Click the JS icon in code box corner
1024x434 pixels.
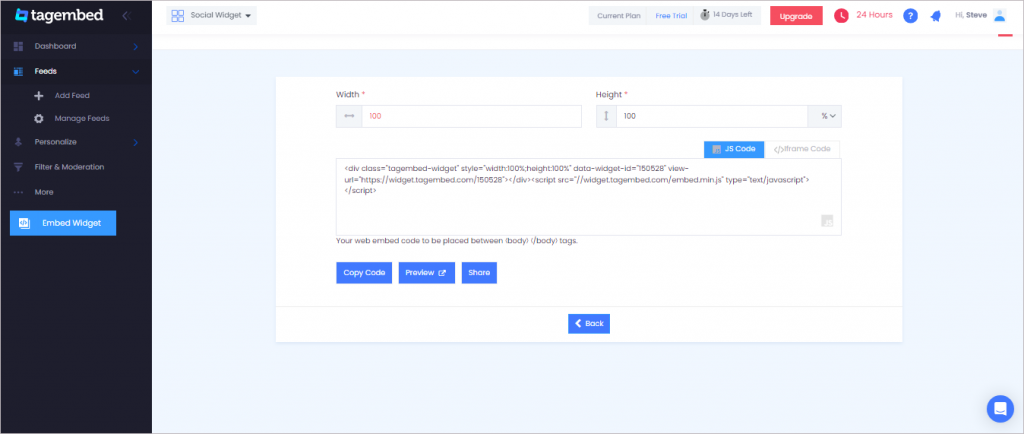(x=827, y=221)
